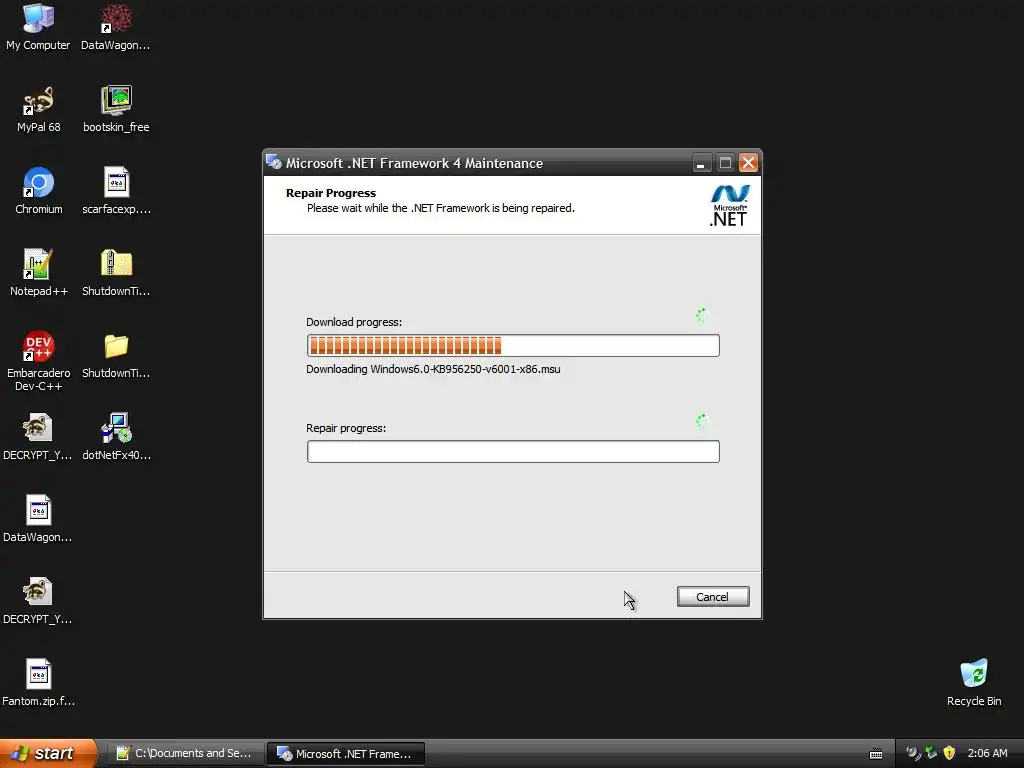Click the speaker volume tray icon
The height and width of the screenshot is (768, 1024).
913,753
